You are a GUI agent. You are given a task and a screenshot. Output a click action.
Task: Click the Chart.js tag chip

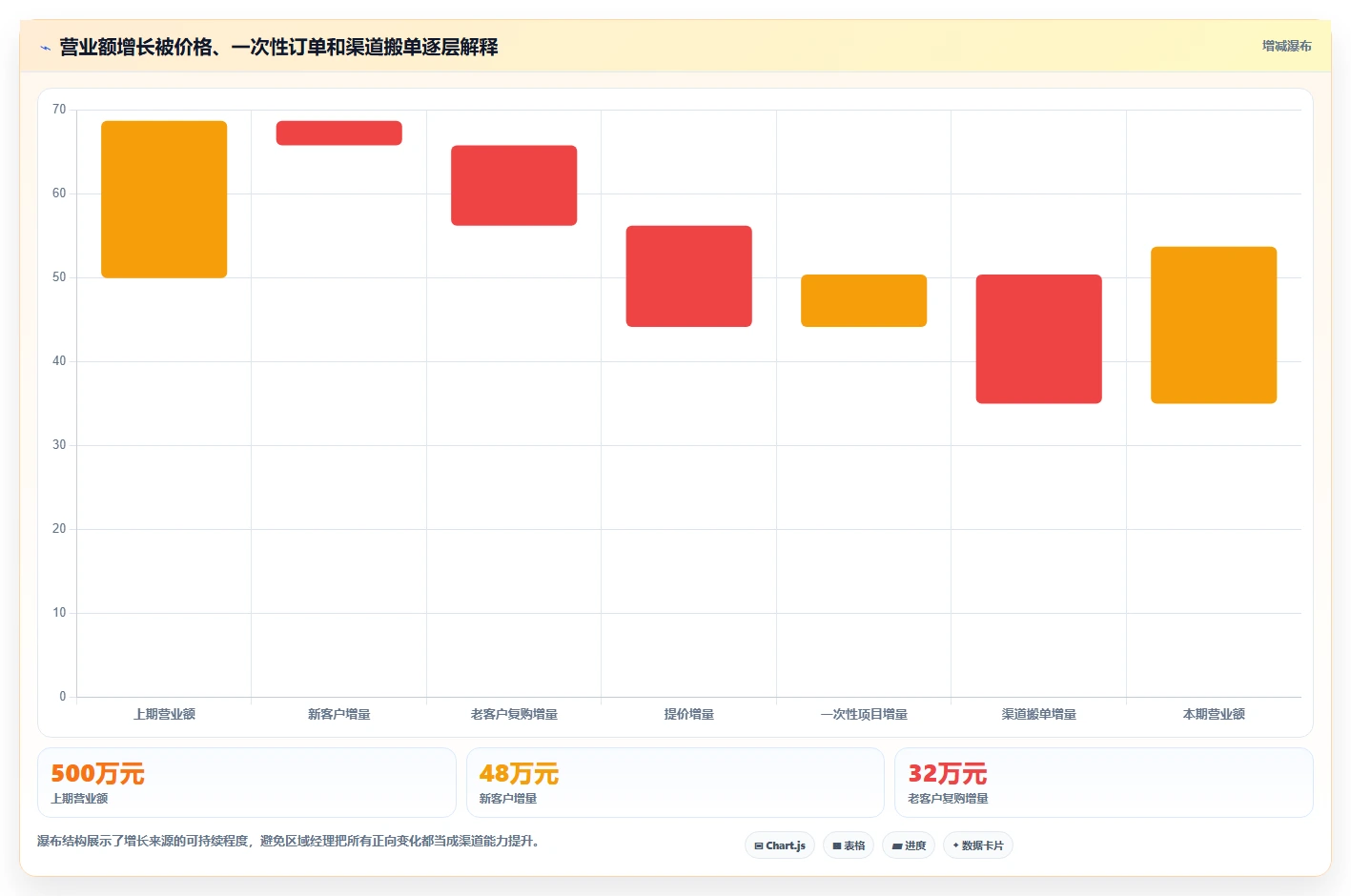pos(780,845)
